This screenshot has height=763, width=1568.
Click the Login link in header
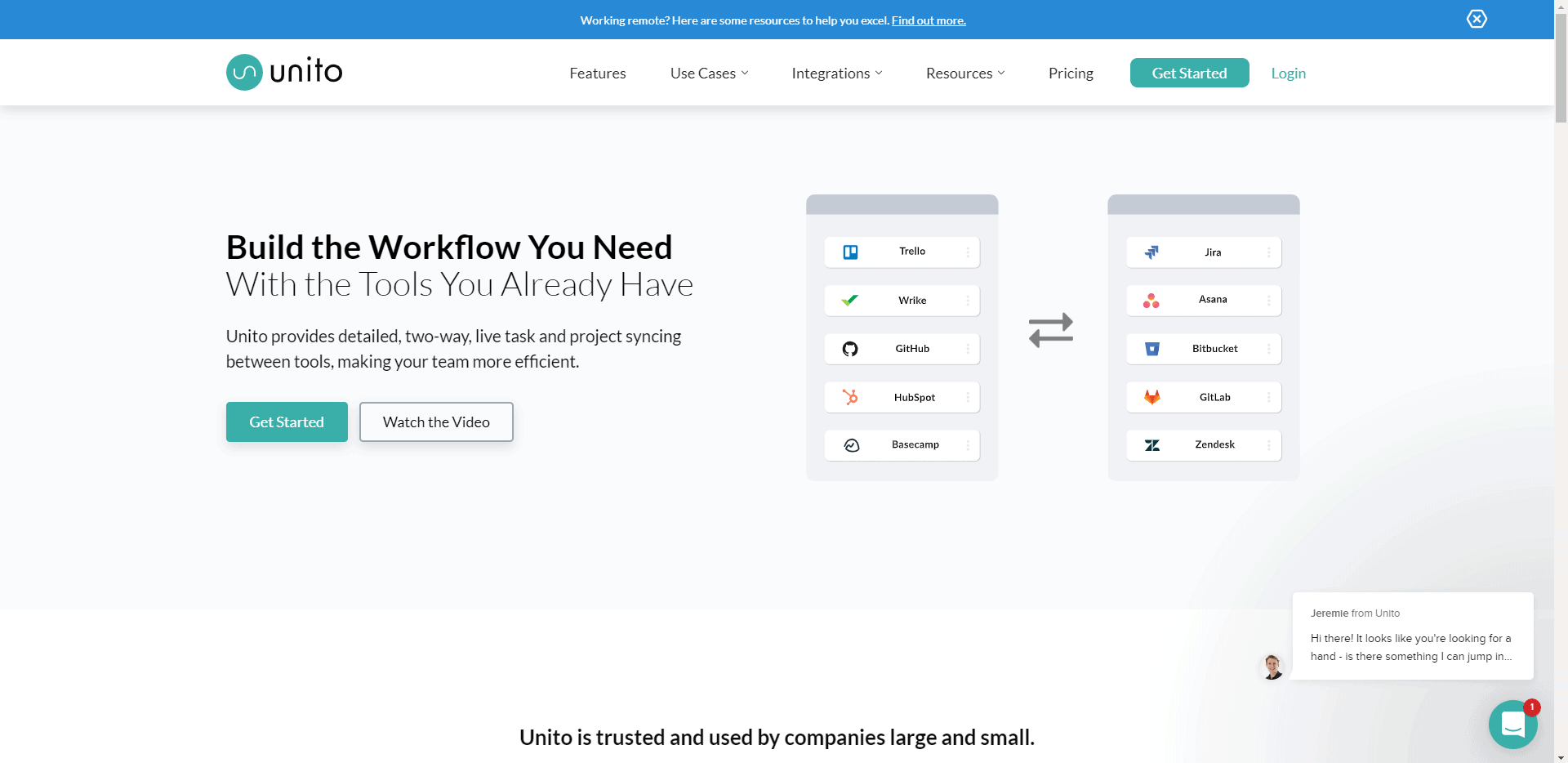[x=1288, y=74]
